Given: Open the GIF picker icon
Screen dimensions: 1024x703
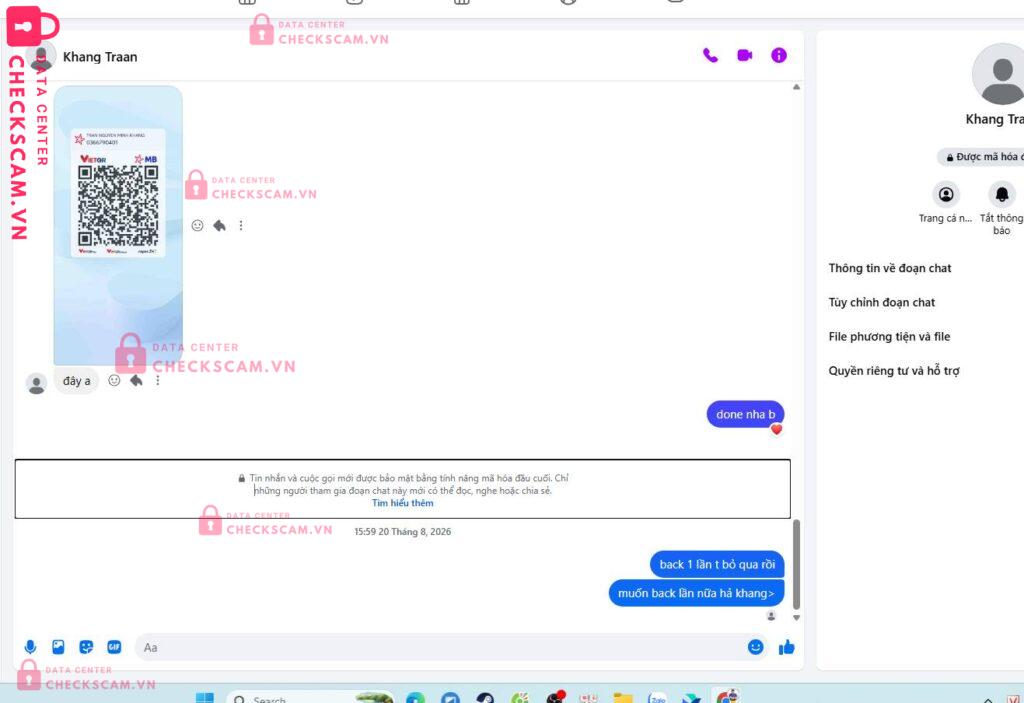Looking at the screenshot, I should coord(114,647).
